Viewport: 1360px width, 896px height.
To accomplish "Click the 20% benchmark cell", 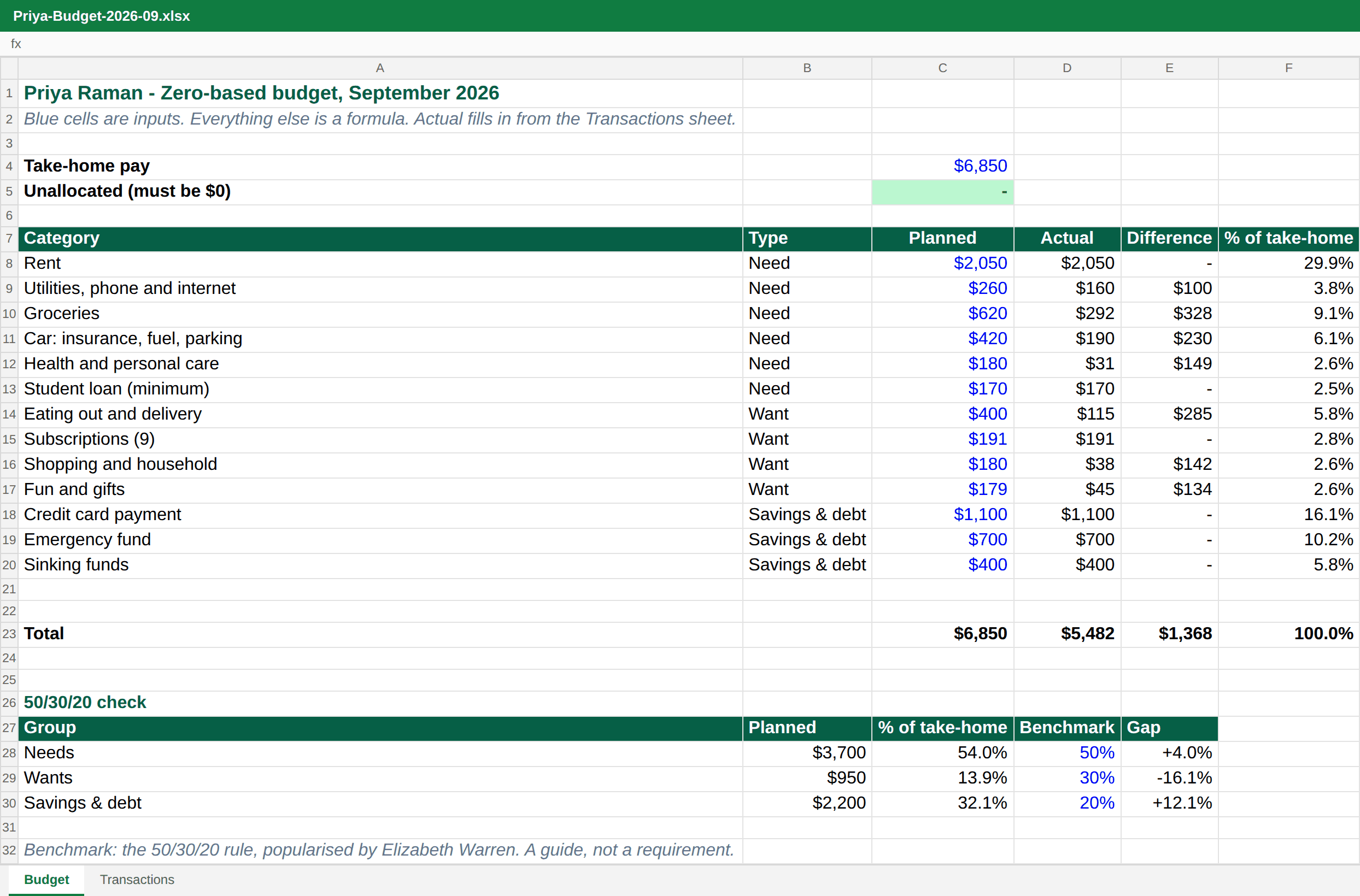I will coord(1068,804).
